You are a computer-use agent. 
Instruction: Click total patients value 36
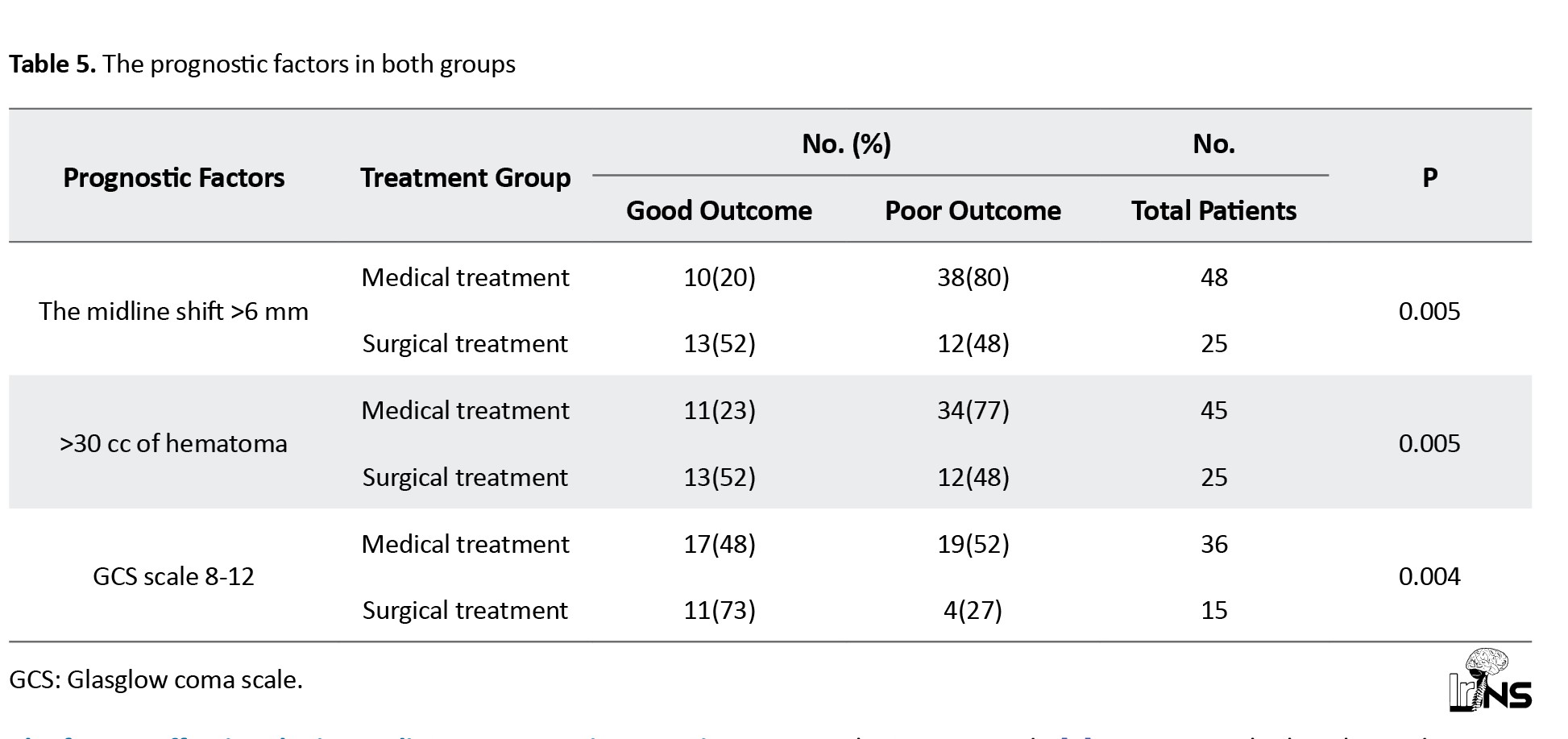[1213, 544]
